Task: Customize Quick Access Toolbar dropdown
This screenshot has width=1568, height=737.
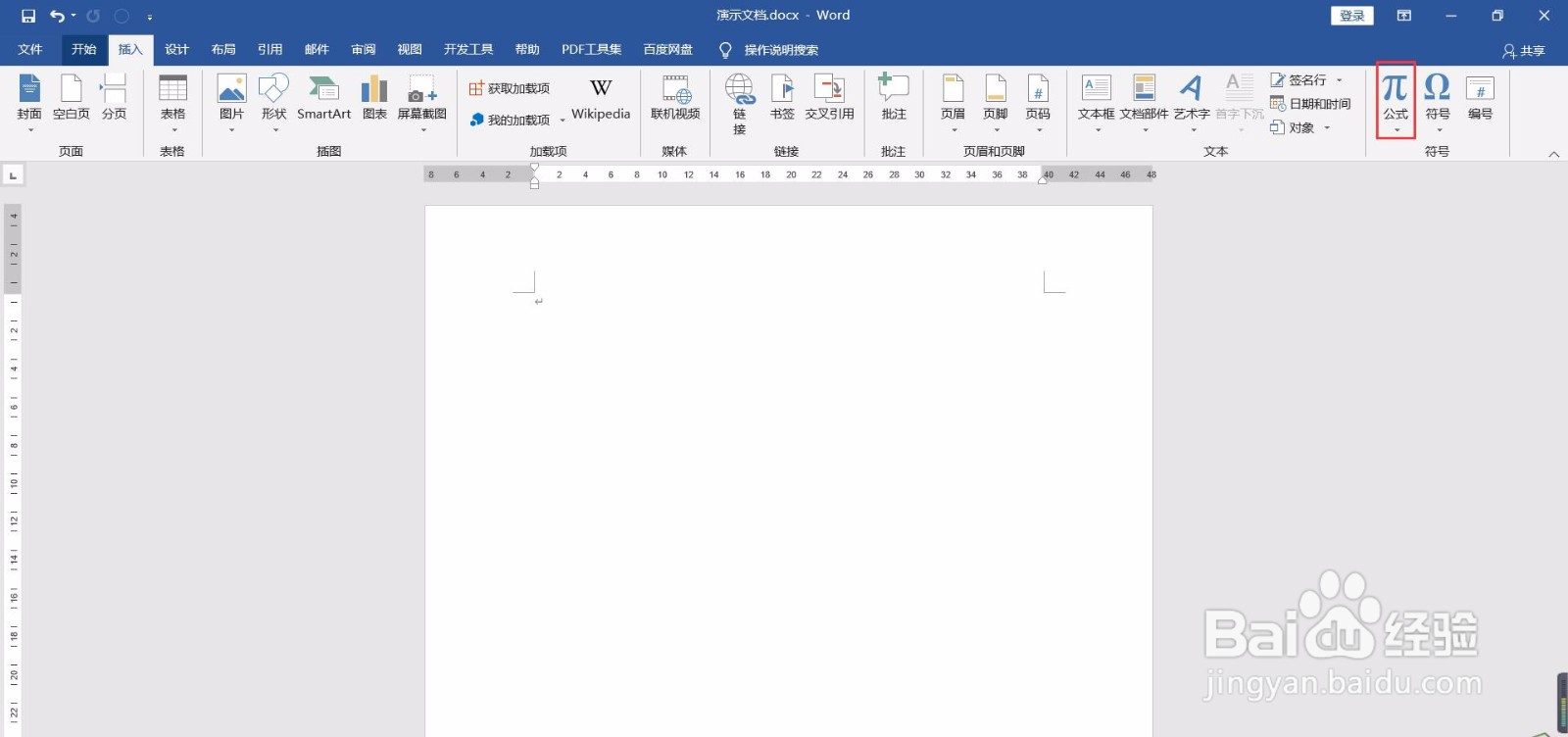Action: 149,17
